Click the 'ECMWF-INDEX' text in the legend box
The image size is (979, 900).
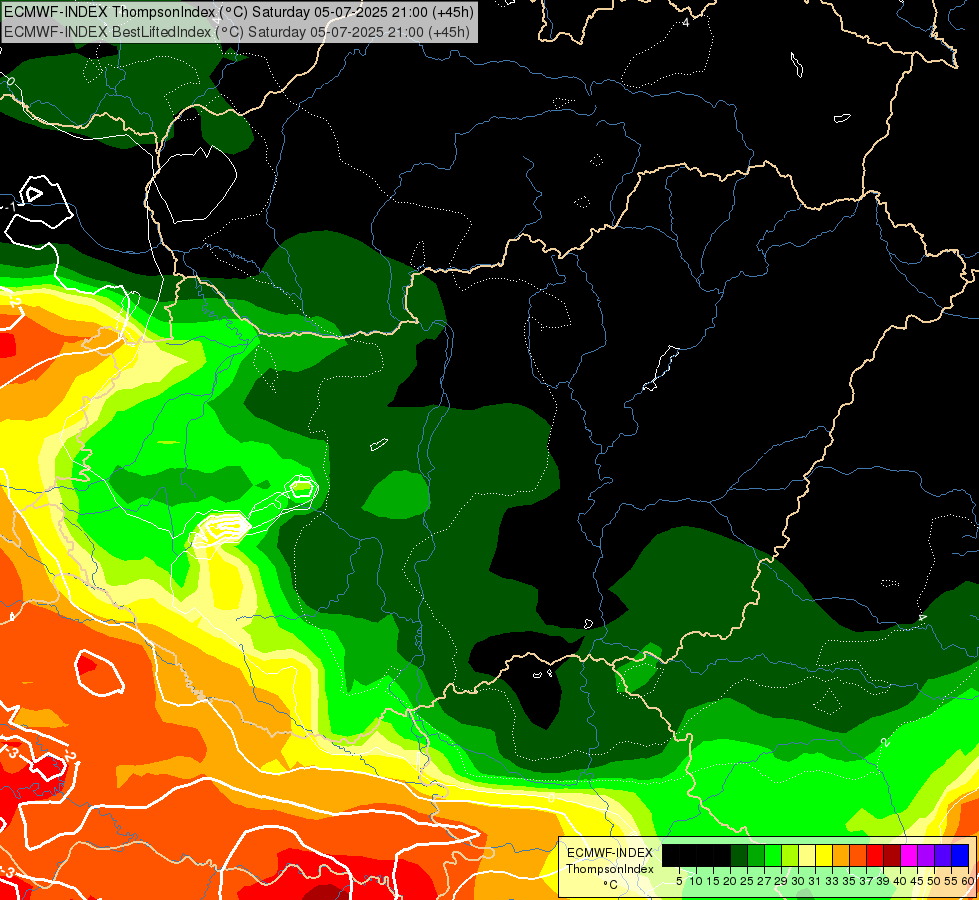[x=610, y=853]
